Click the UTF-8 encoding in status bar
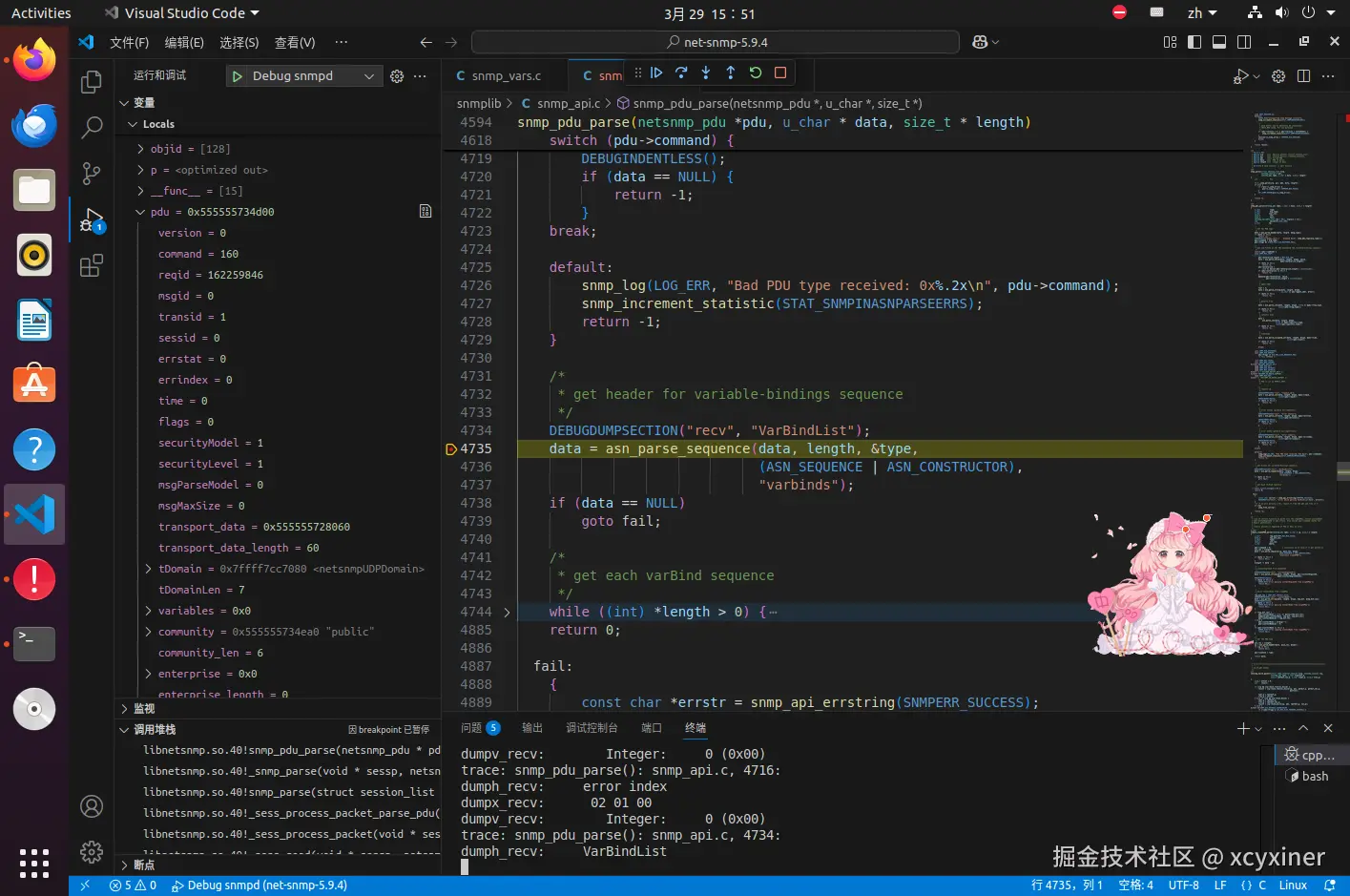Screen dimensions: 1350x896 click(x=1183, y=886)
